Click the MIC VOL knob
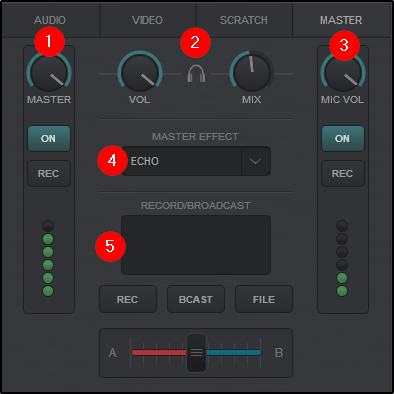This screenshot has height=394, width=394. tap(343, 73)
